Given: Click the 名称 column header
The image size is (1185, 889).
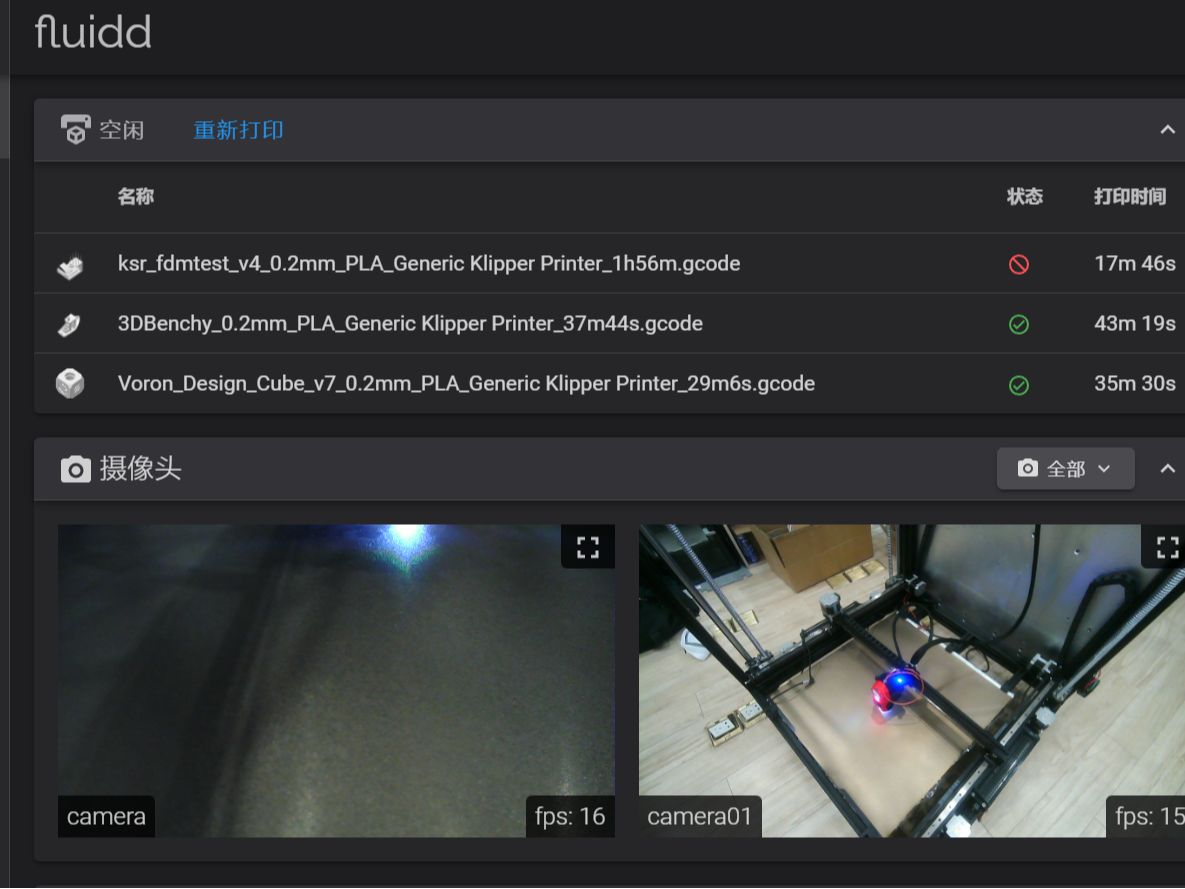Looking at the screenshot, I should 136,197.
